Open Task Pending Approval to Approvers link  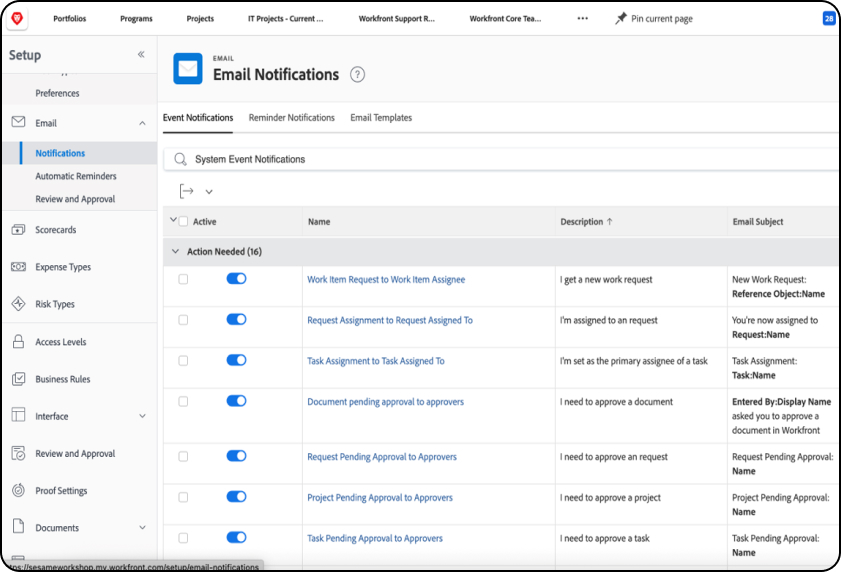[x=375, y=538]
